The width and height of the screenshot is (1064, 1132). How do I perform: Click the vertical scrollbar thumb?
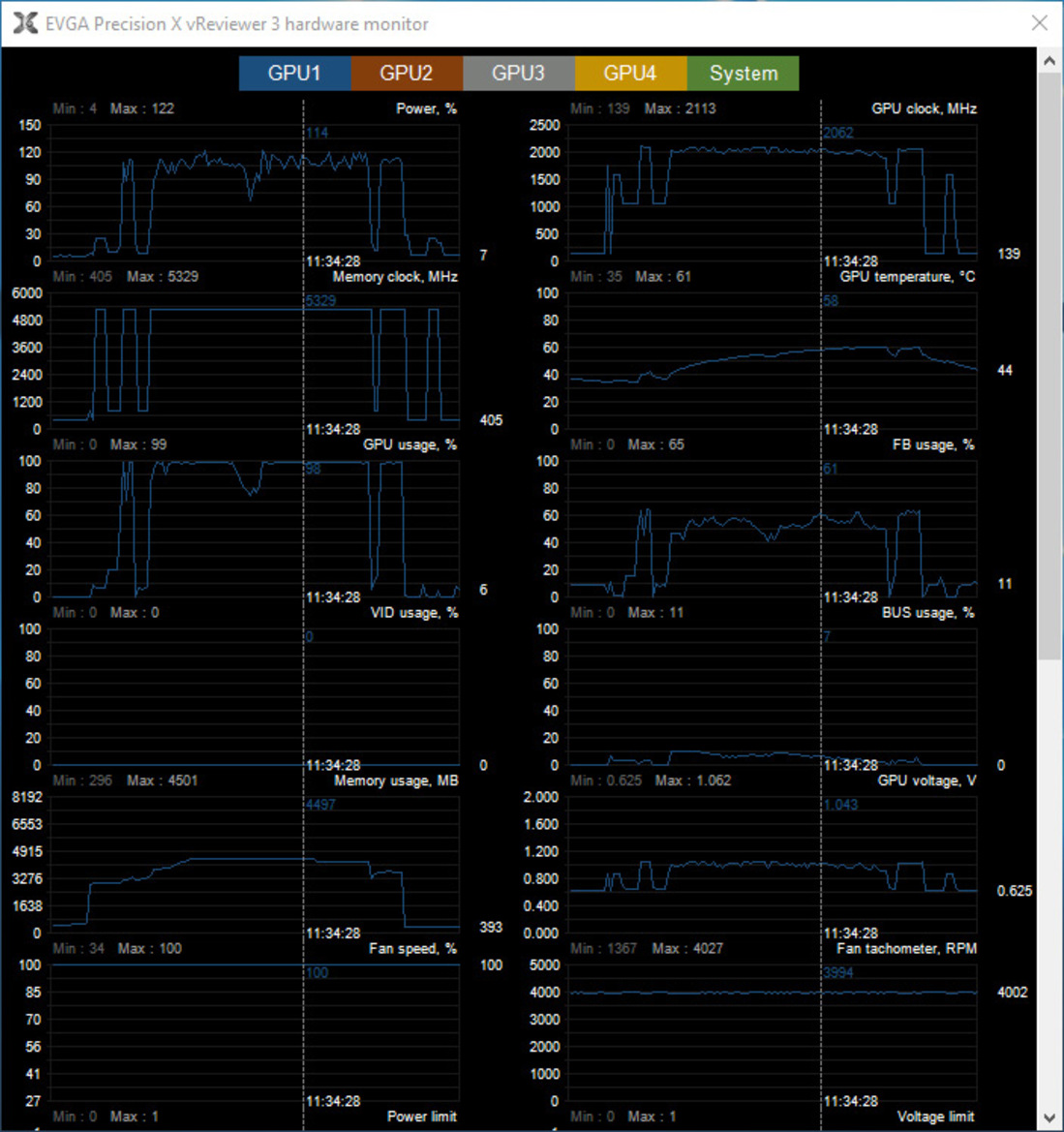(x=1049, y=366)
